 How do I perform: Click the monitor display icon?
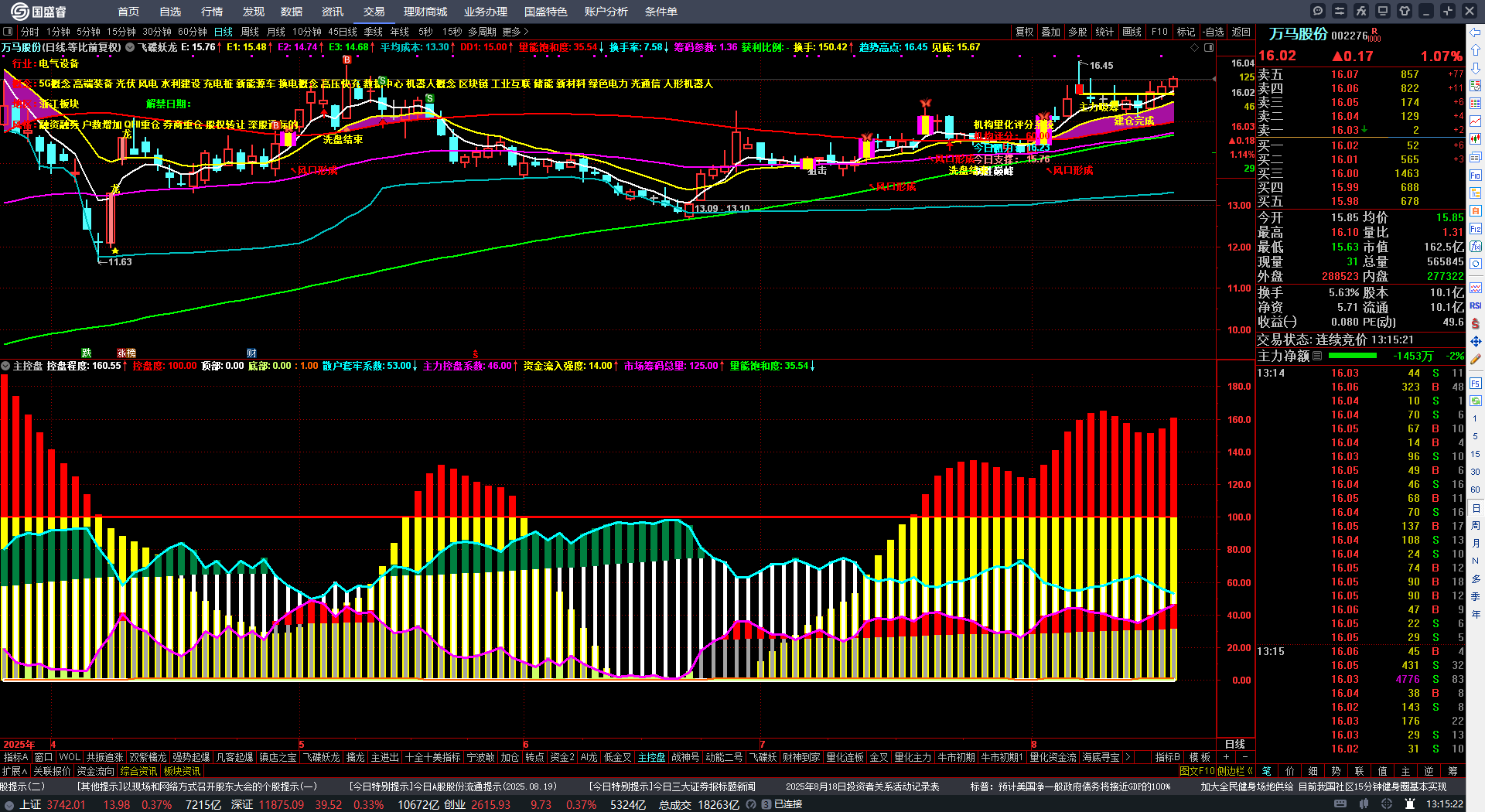pos(1383,11)
